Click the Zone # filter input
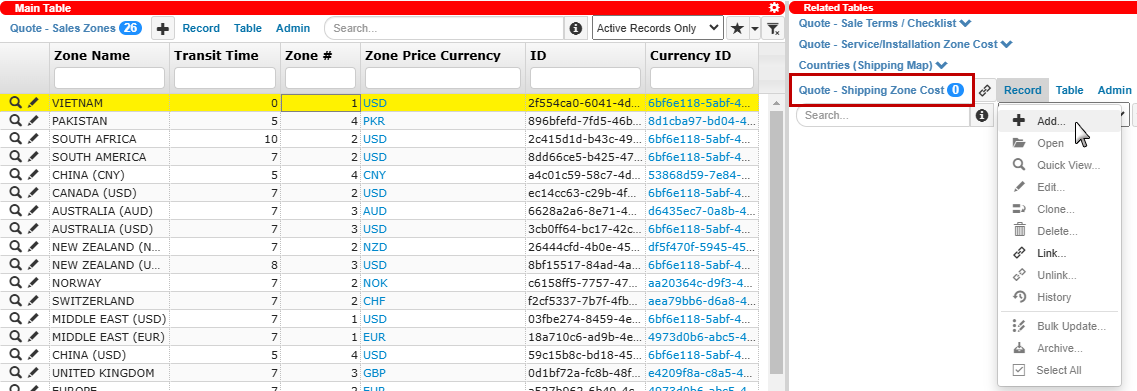This screenshot has width=1137, height=391. pos(321,78)
